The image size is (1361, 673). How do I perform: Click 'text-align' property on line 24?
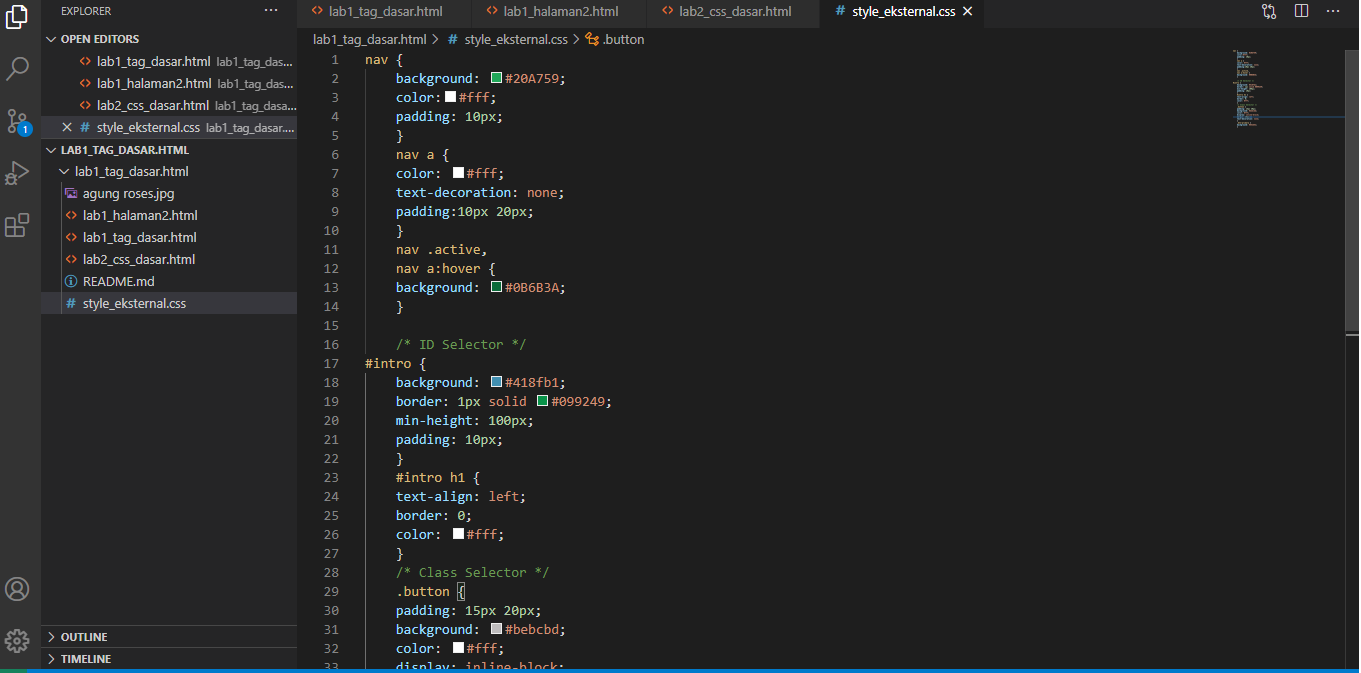coord(434,496)
